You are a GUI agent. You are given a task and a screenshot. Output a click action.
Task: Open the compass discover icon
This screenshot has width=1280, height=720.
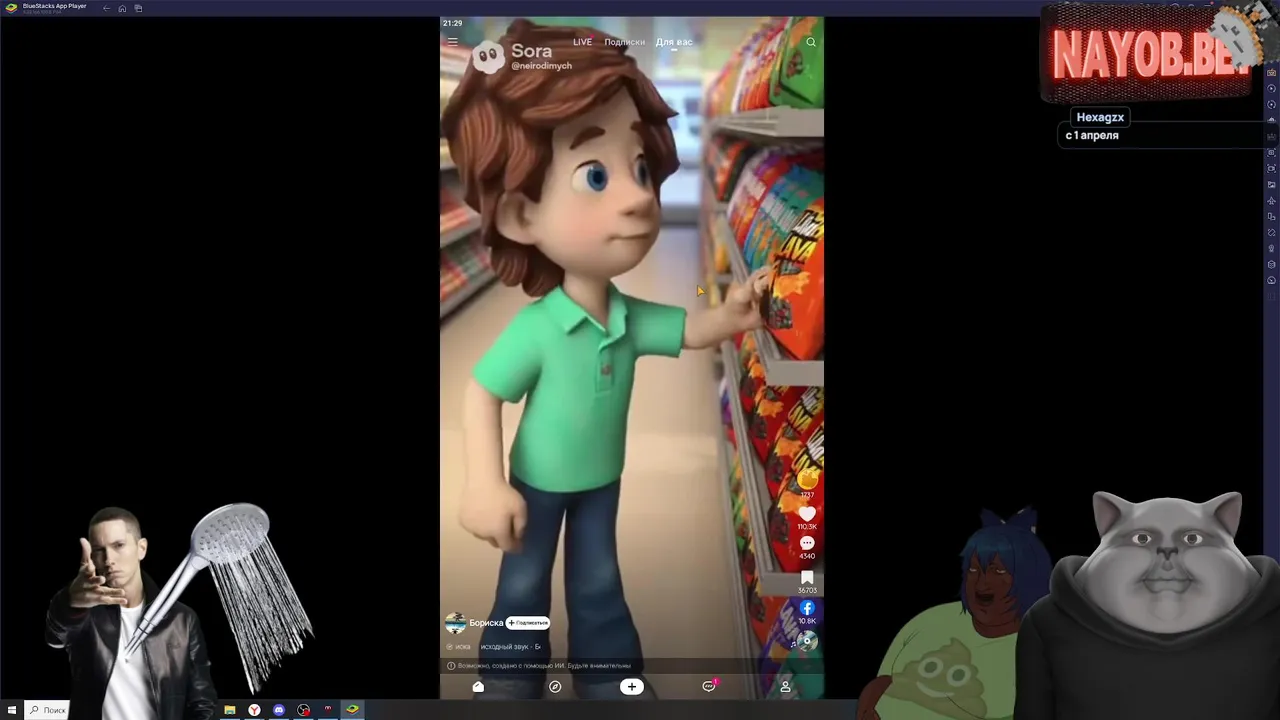point(555,686)
